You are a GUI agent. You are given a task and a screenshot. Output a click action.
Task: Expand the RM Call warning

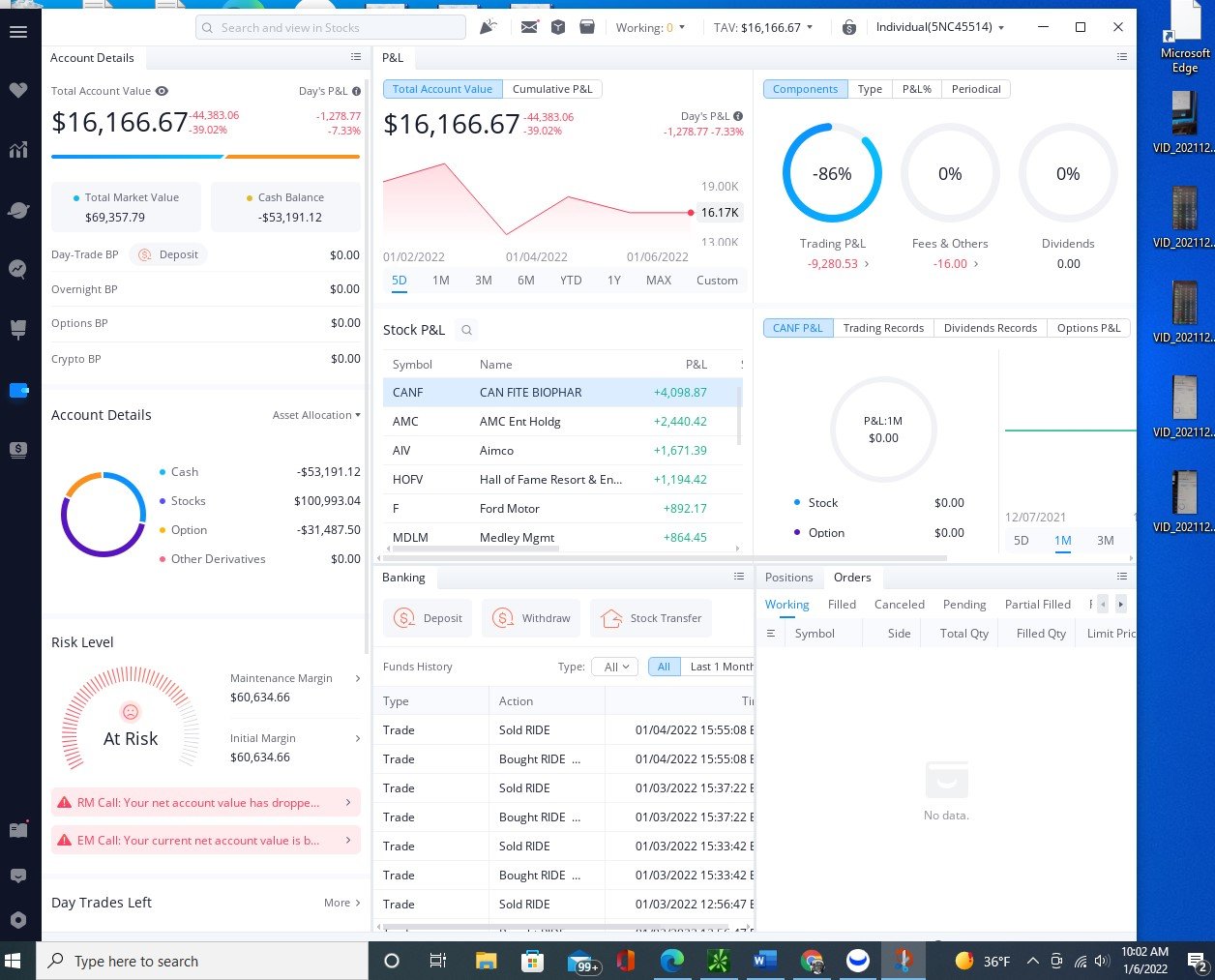click(x=206, y=802)
